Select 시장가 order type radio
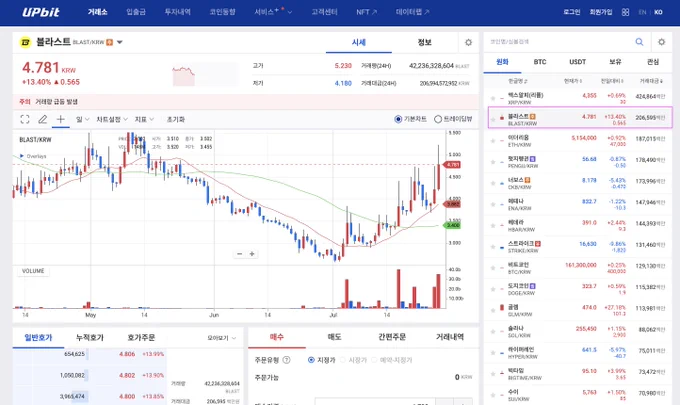Viewport: 680px width, 405px height. tap(343, 360)
